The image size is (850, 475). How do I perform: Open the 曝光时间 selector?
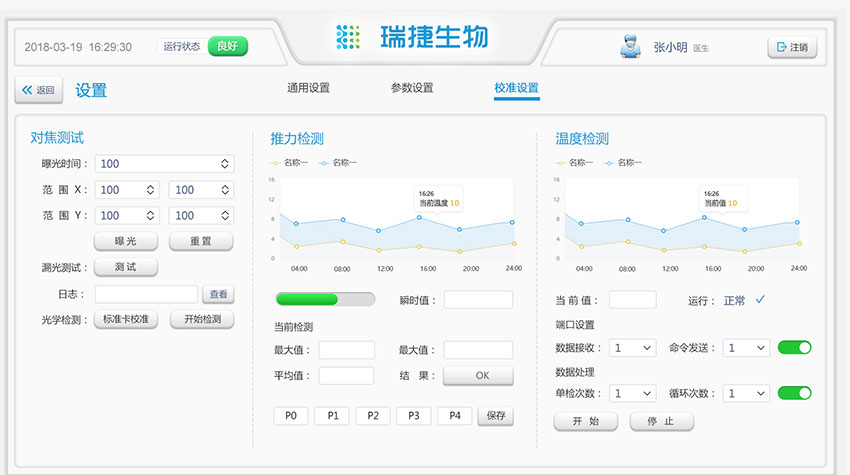(164, 164)
